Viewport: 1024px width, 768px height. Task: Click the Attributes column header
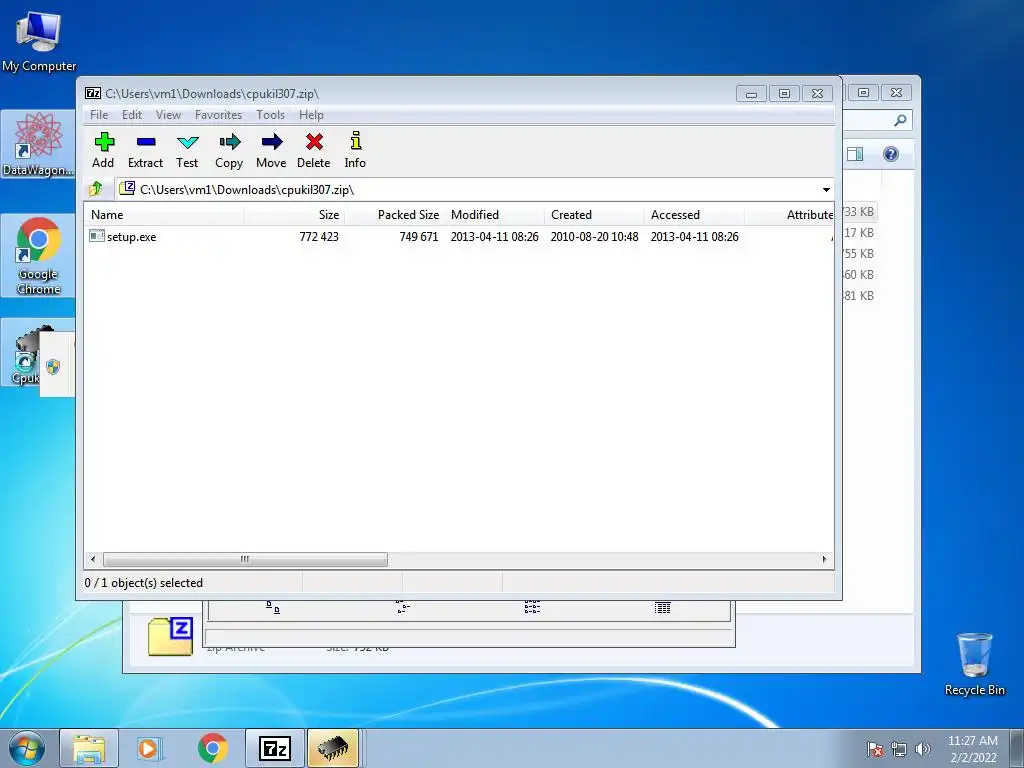click(x=789, y=215)
